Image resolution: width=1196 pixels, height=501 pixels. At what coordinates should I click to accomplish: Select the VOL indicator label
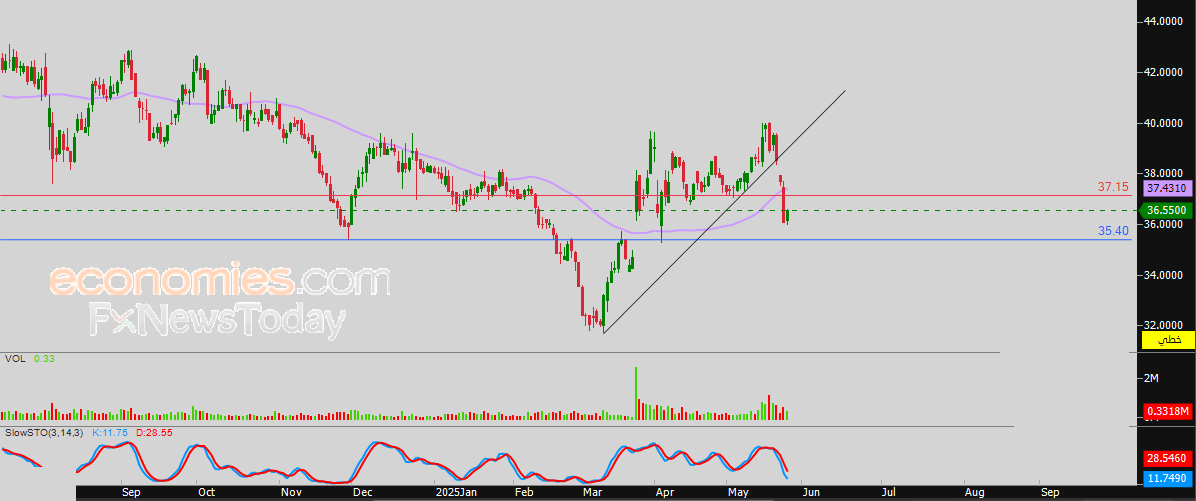[15, 358]
